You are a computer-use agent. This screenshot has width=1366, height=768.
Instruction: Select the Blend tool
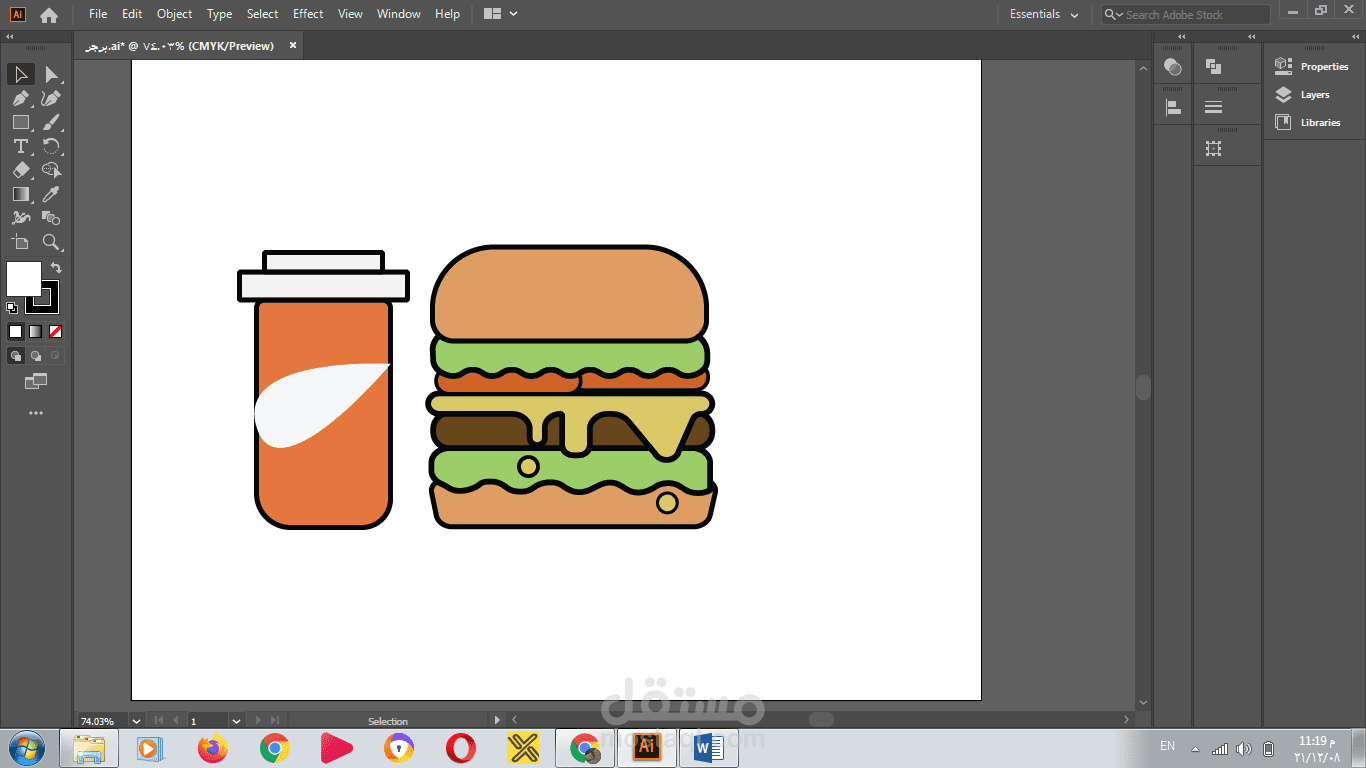point(52,218)
